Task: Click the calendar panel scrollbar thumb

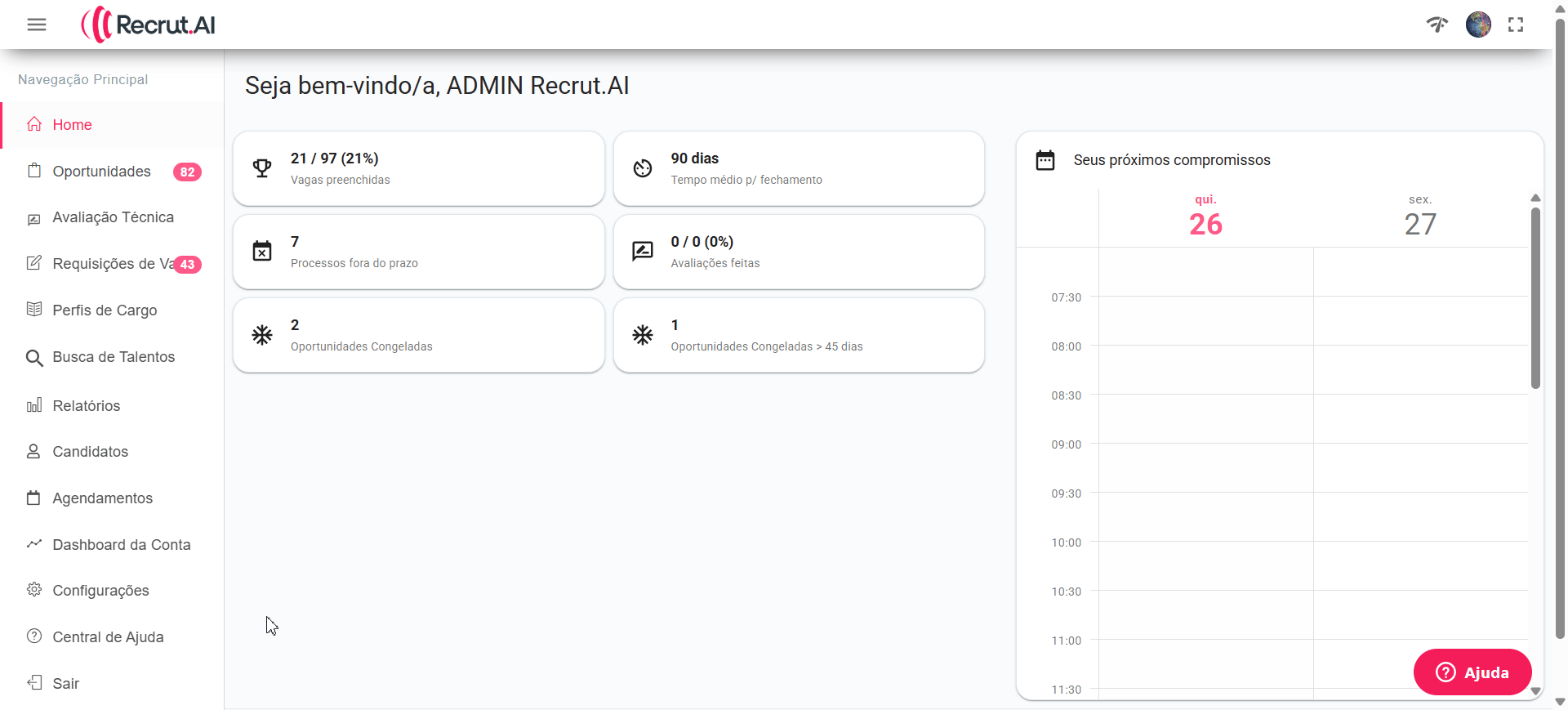Action: (x=1535, y=298)
